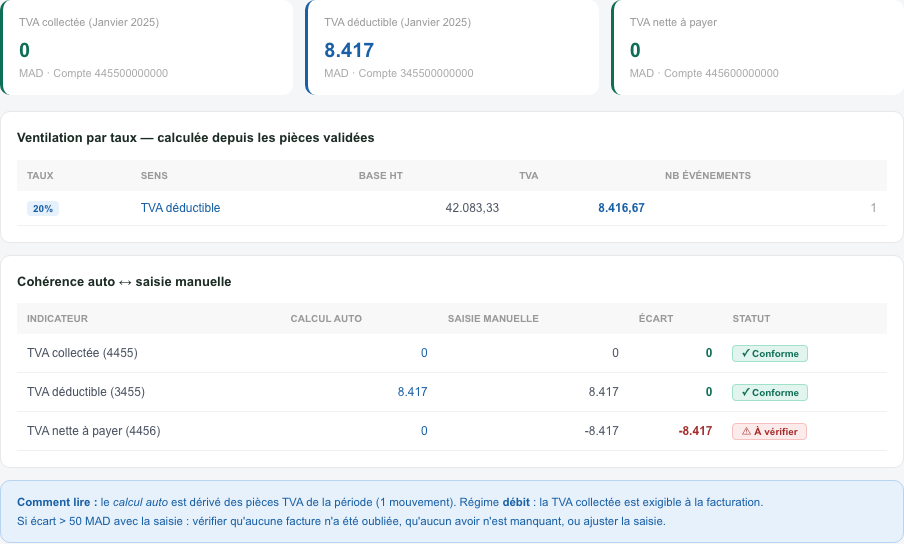Click the ÉCART column header
The width and height of the screenshot is (904, 544).
pyautogui.click(x=656, y=319)
